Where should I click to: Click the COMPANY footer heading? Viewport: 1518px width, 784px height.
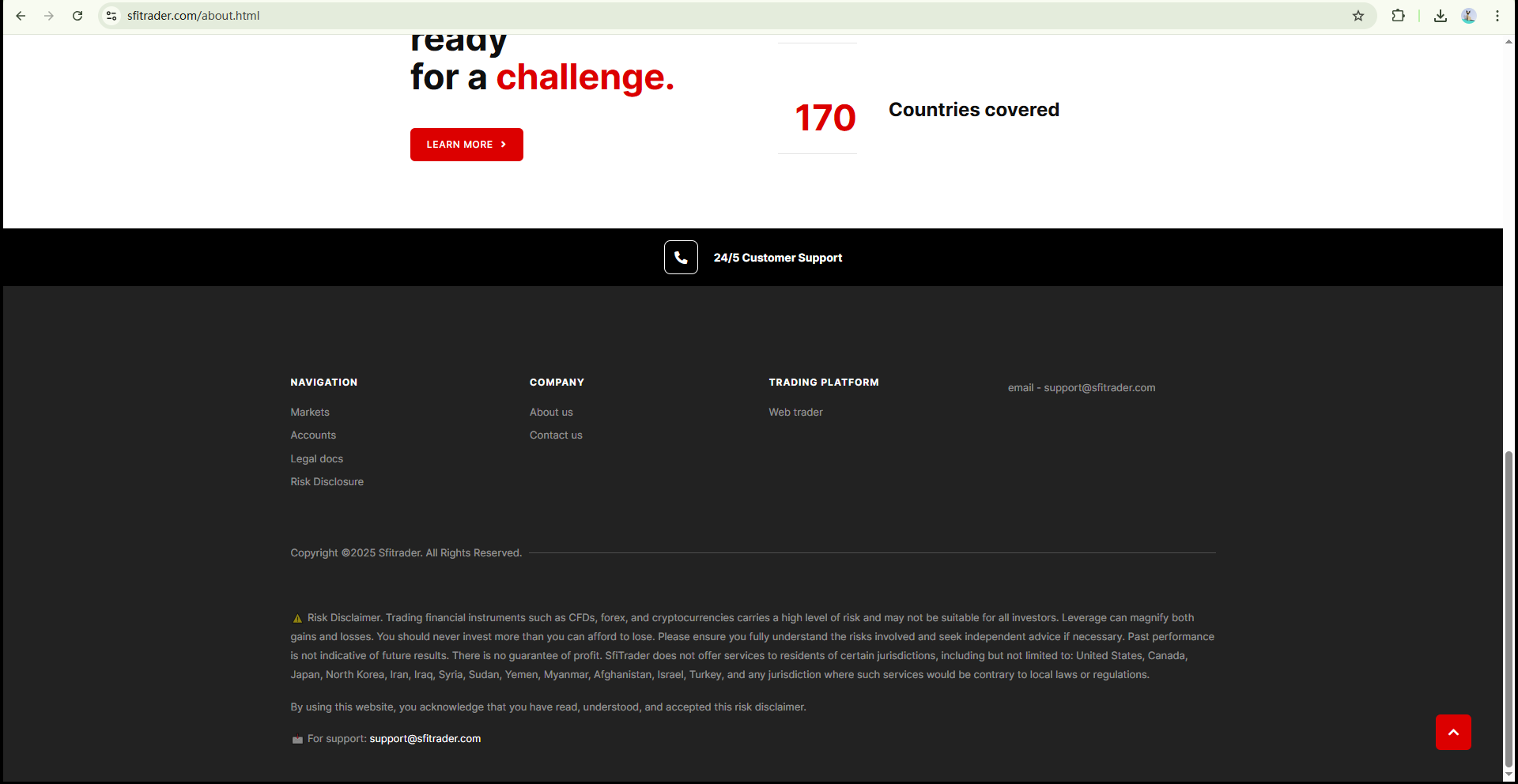click(x=557, y=383)
